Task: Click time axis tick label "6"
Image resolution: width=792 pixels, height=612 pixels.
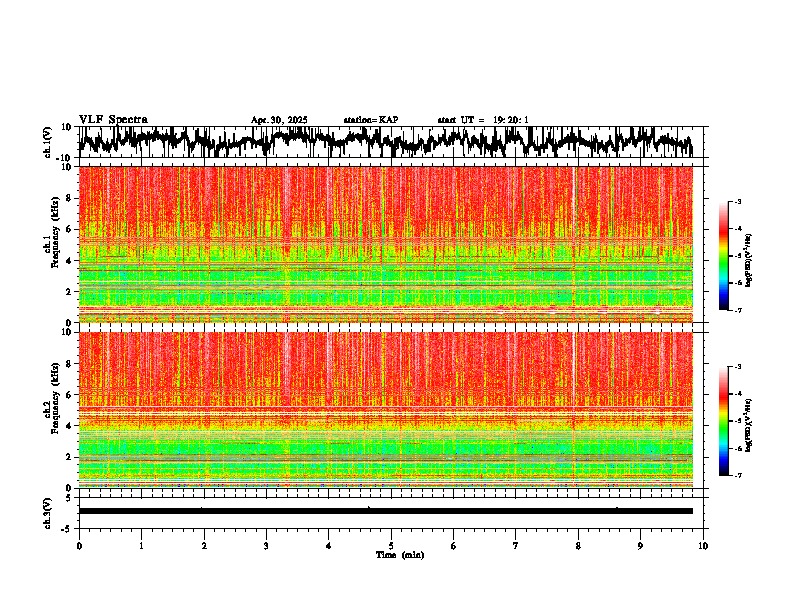Action: (x=453, y=546)
